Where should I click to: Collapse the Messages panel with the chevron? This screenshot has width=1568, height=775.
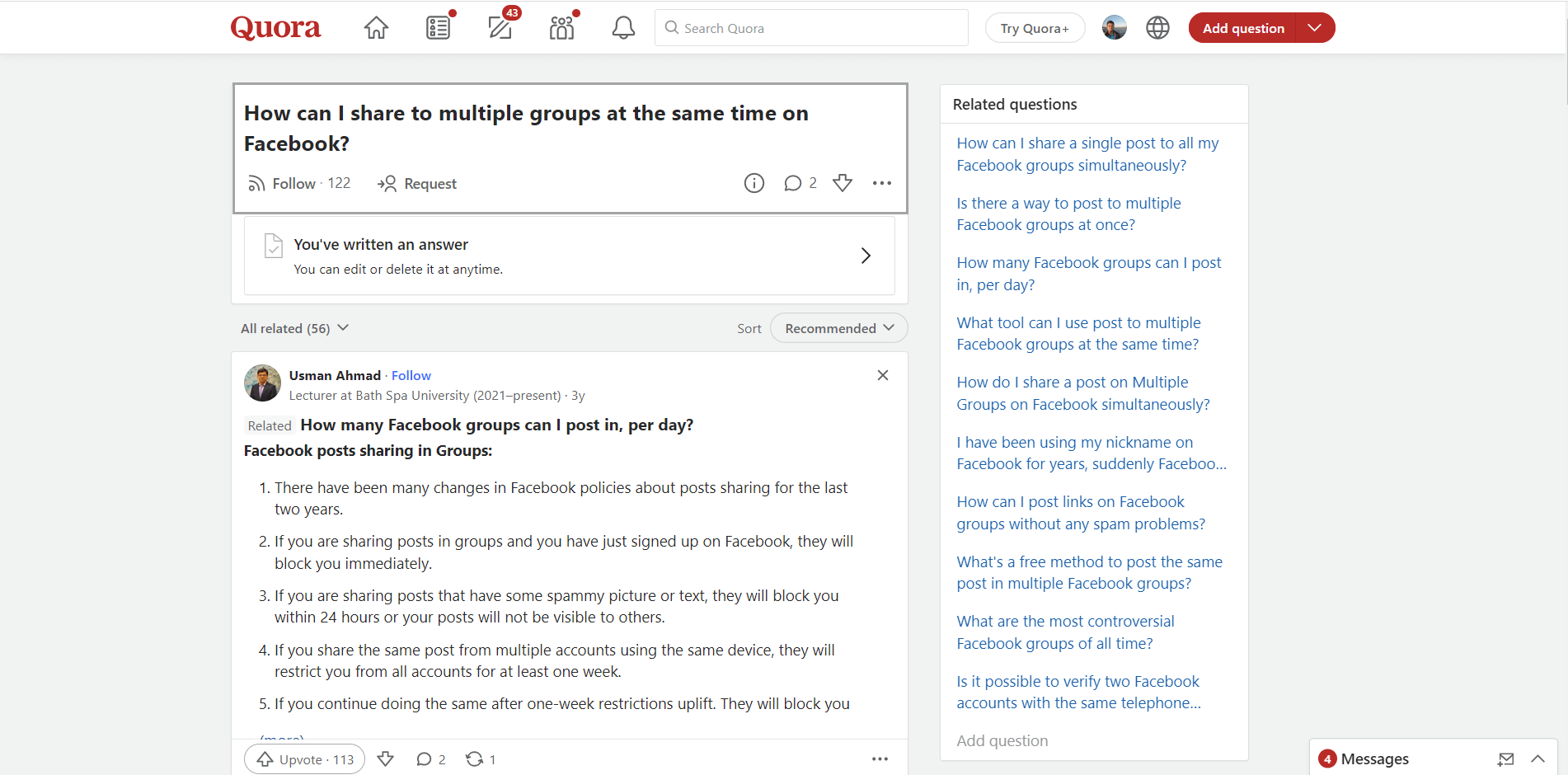(1537, 759)
